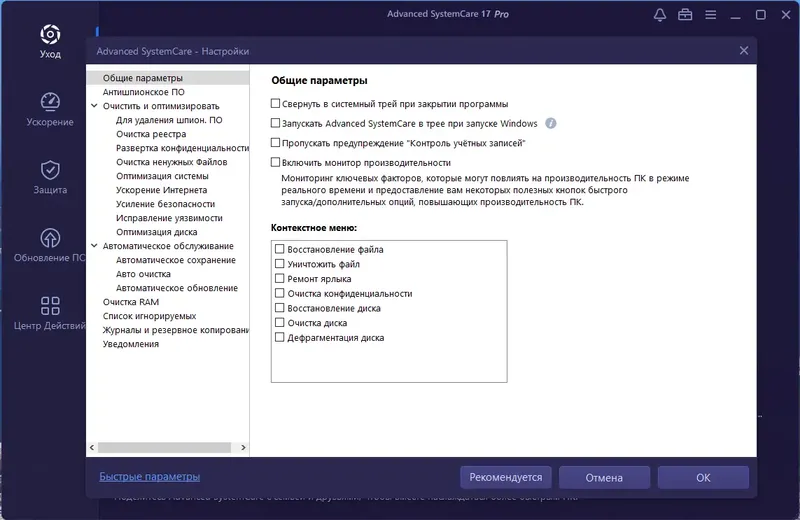This screenshot has height=520, width=800.
Task: Open Список игнорируемых settings
Action: coord(149,316)
